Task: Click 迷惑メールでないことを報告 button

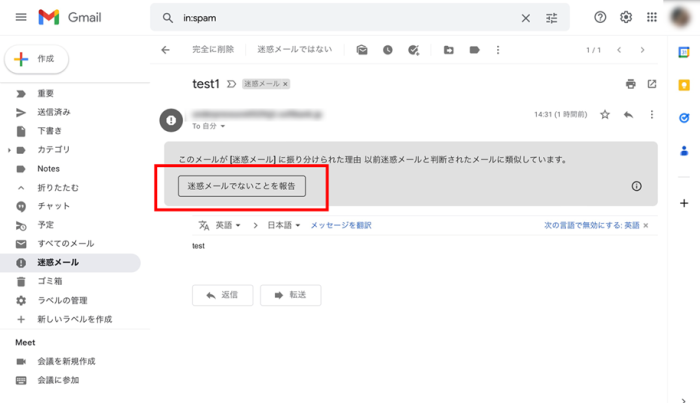Action: (x=242, y=186)
